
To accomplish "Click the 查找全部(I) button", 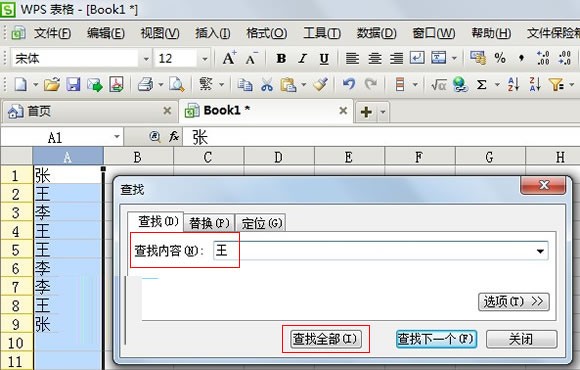I will point(325,339).
